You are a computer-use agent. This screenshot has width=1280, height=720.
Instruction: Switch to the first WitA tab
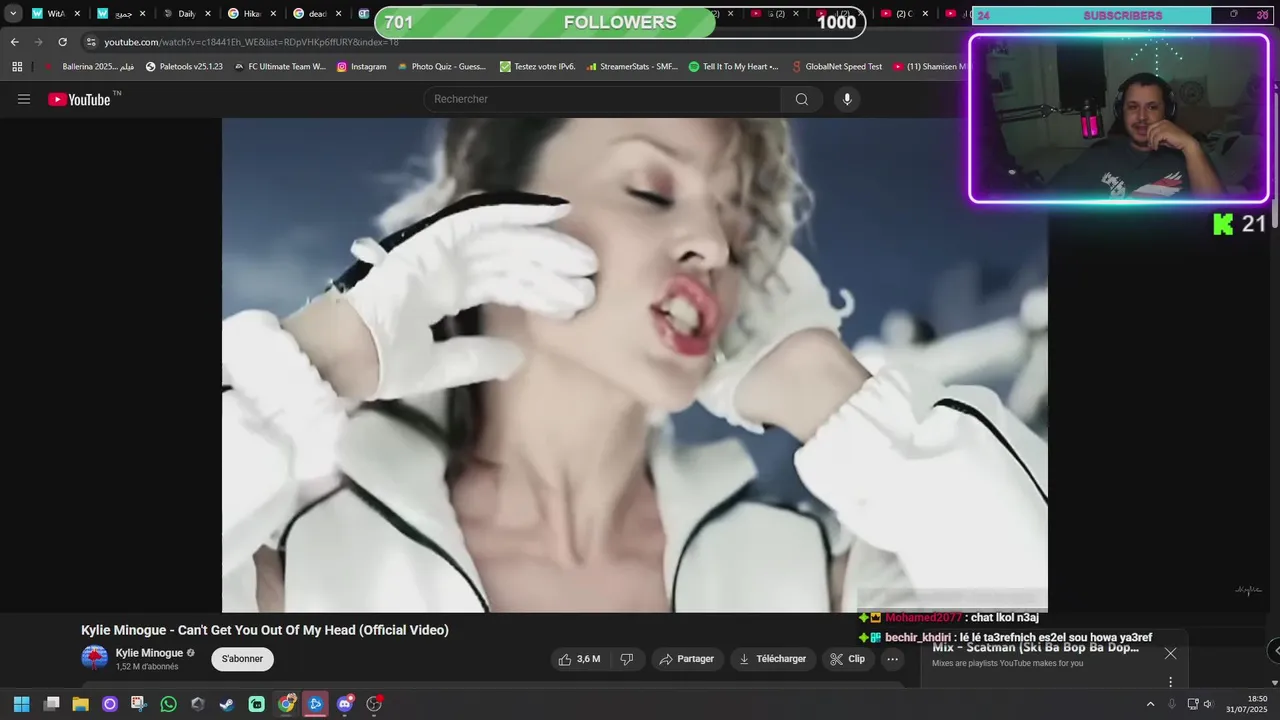[x=56, y=14]
